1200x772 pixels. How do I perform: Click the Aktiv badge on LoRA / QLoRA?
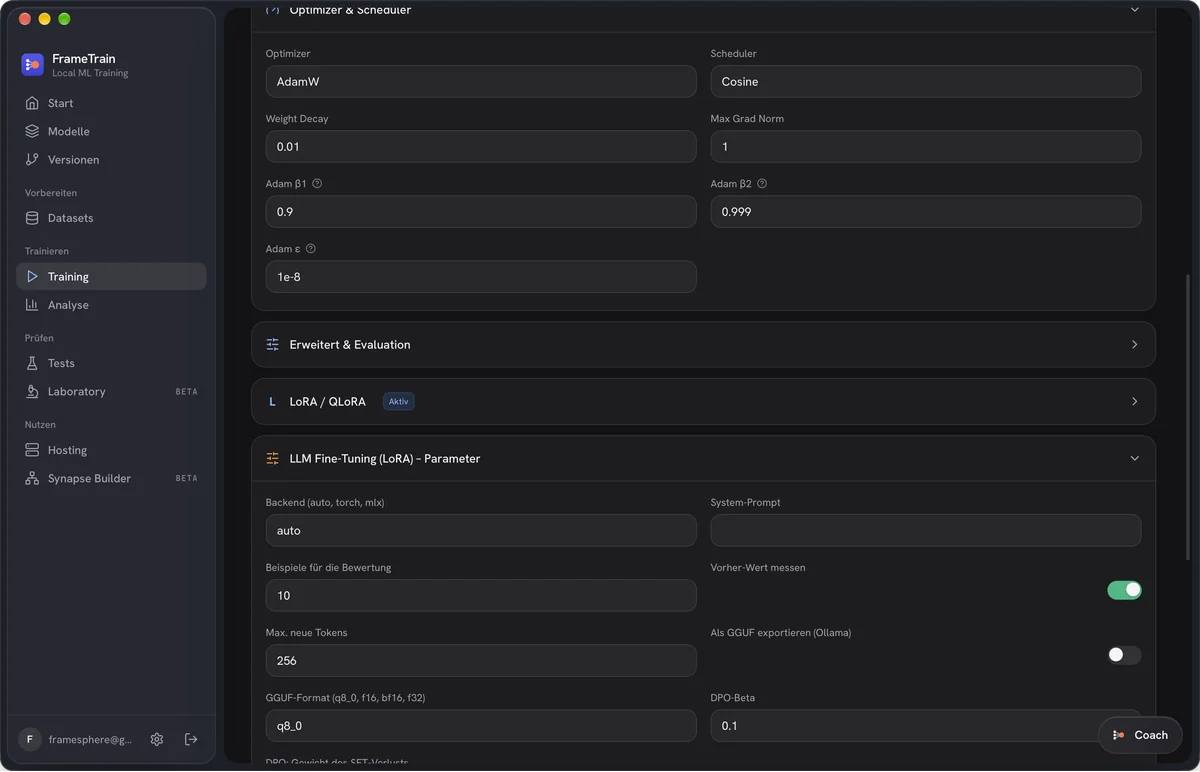(x=398, y=401)
